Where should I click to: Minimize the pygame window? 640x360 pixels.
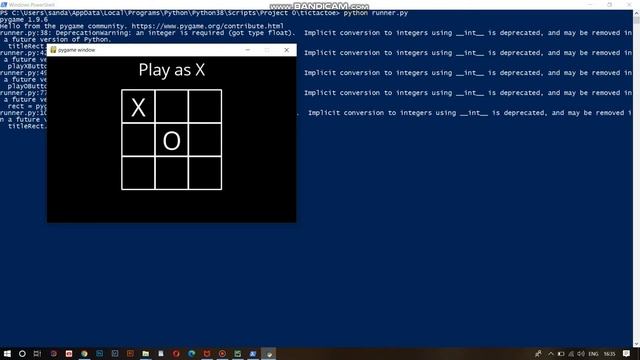pos(247,50)
